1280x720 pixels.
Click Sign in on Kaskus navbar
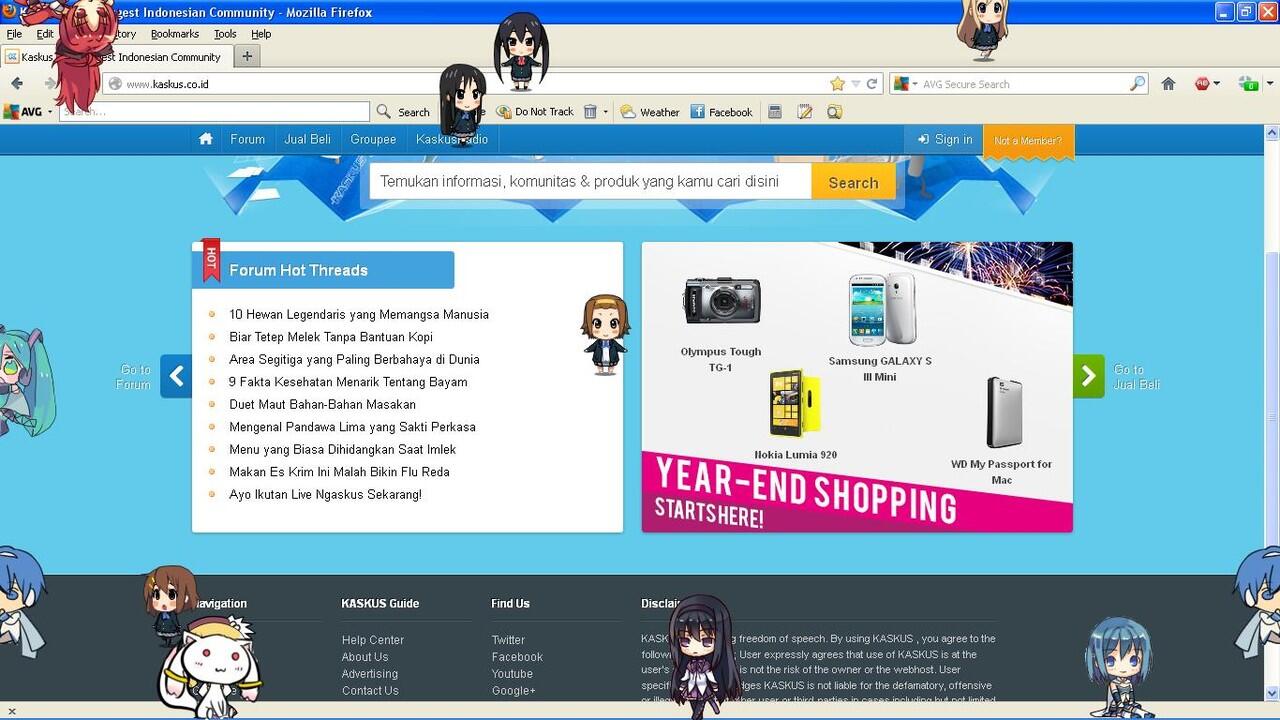tap(945, 139)
